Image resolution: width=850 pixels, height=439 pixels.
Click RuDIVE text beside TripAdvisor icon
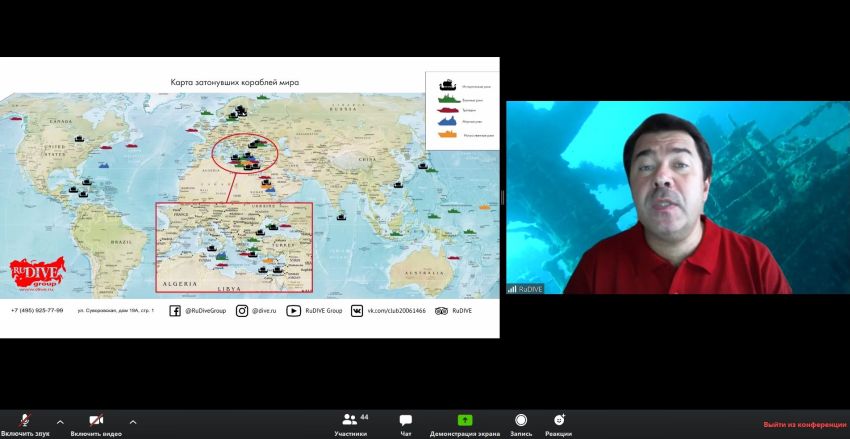pyautogui.click(x=462, y=311)
